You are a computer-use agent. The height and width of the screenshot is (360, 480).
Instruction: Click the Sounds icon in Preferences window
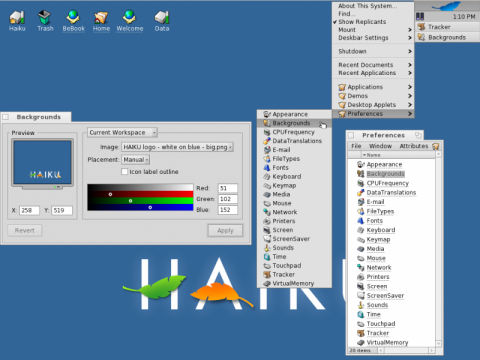point(361,305)
